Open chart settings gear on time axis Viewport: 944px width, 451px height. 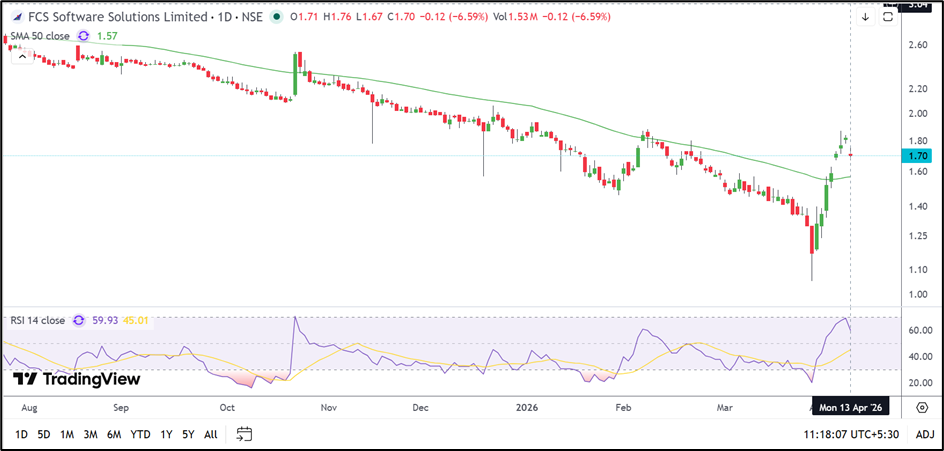[921, 407]
